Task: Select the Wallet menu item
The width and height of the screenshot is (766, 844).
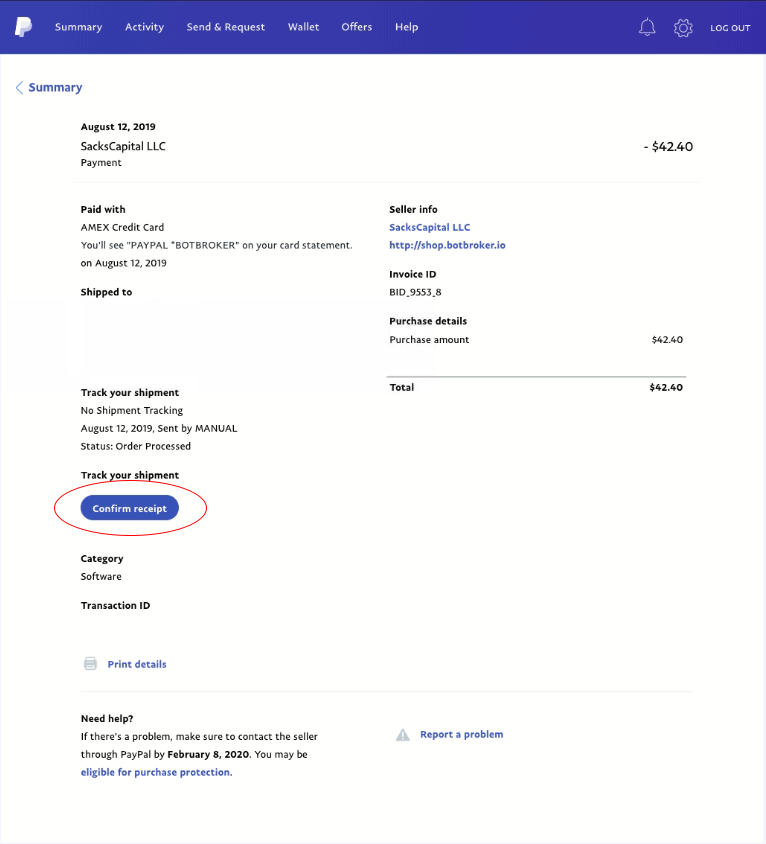Action: pos(303,27)
